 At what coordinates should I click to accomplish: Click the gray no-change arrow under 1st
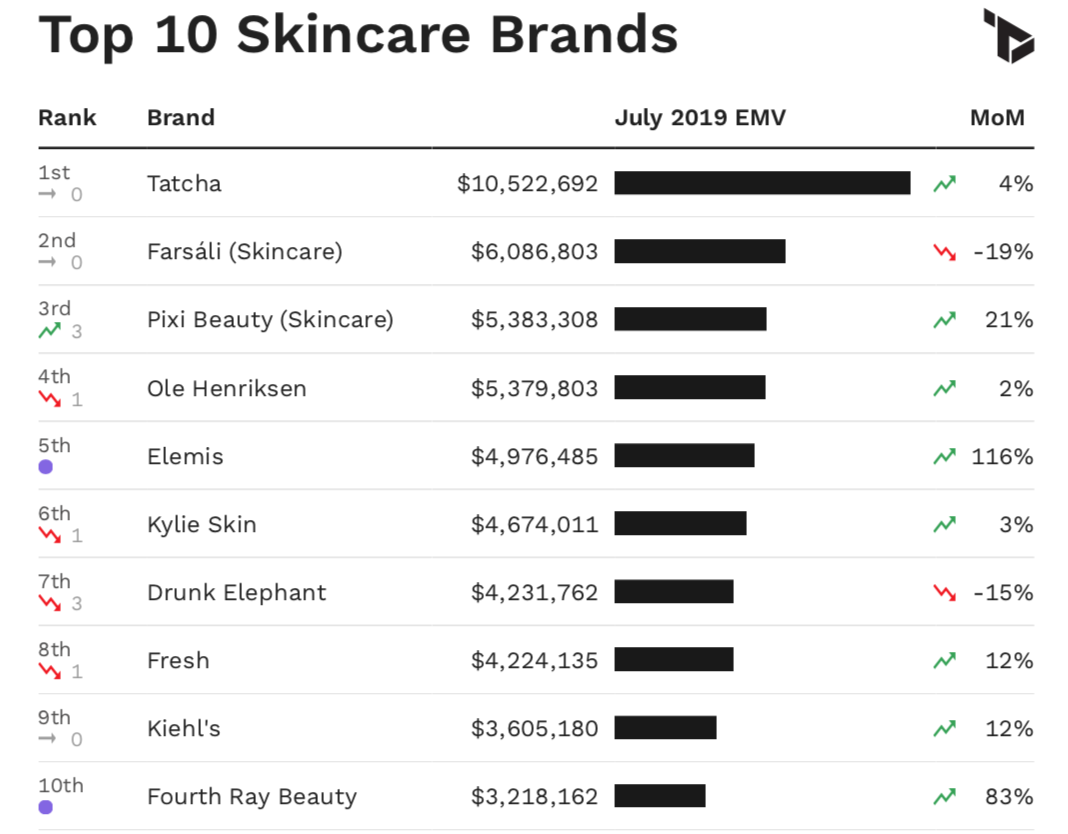point(48,194)
